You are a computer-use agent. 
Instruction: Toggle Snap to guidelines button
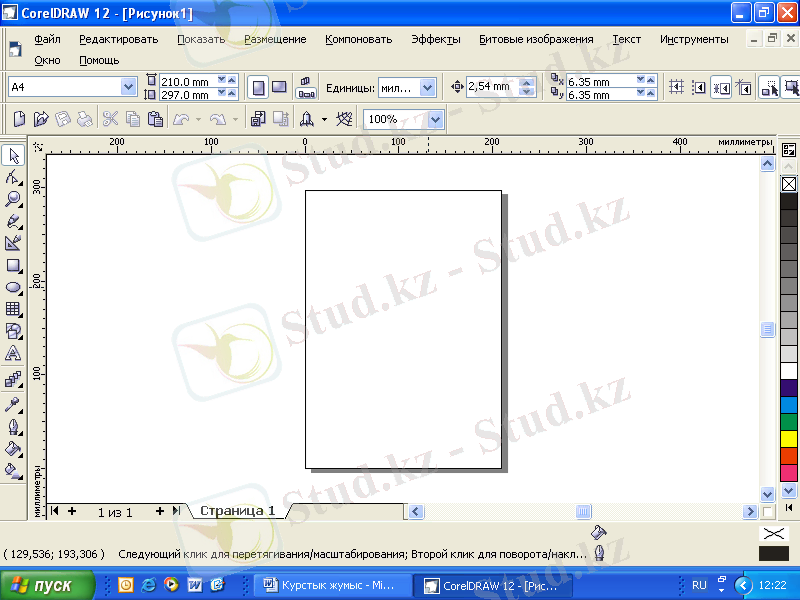(x=698, y=87)
